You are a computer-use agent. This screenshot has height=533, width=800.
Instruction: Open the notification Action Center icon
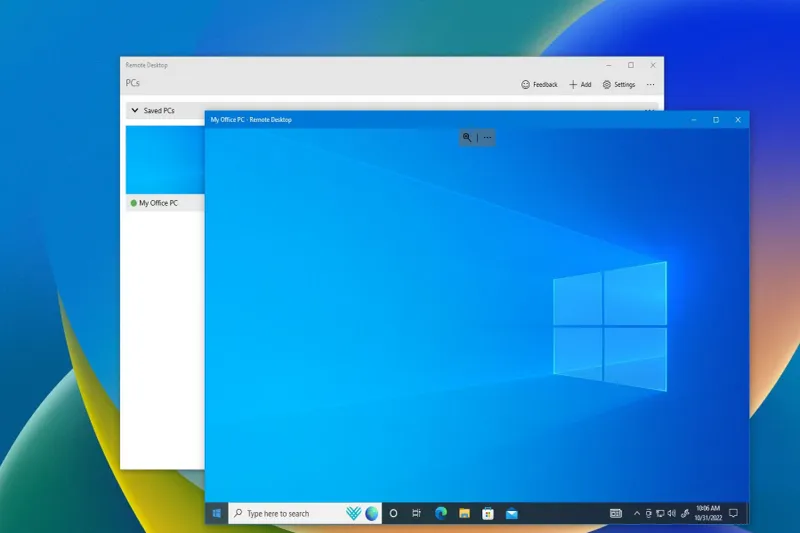tap(734, 513)
